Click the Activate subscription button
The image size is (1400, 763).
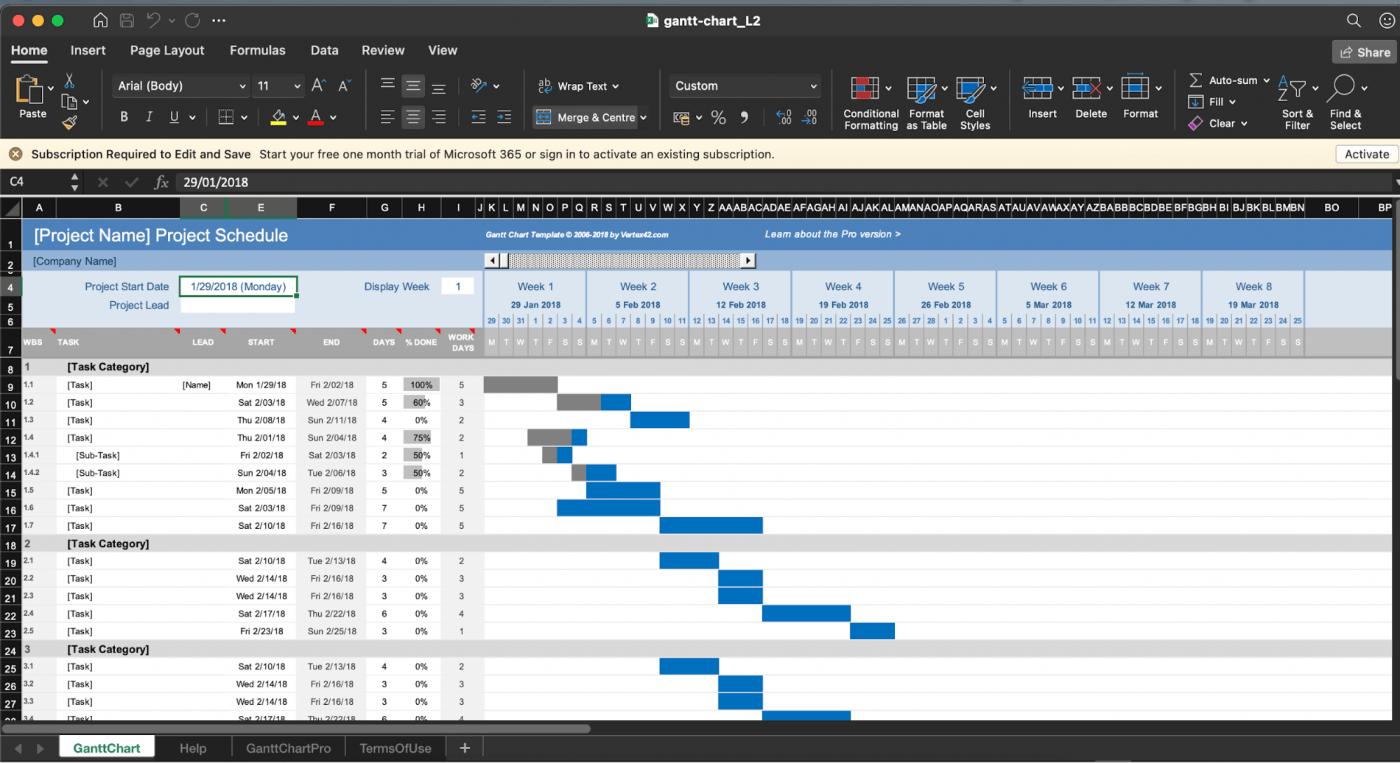(1366, 154)
